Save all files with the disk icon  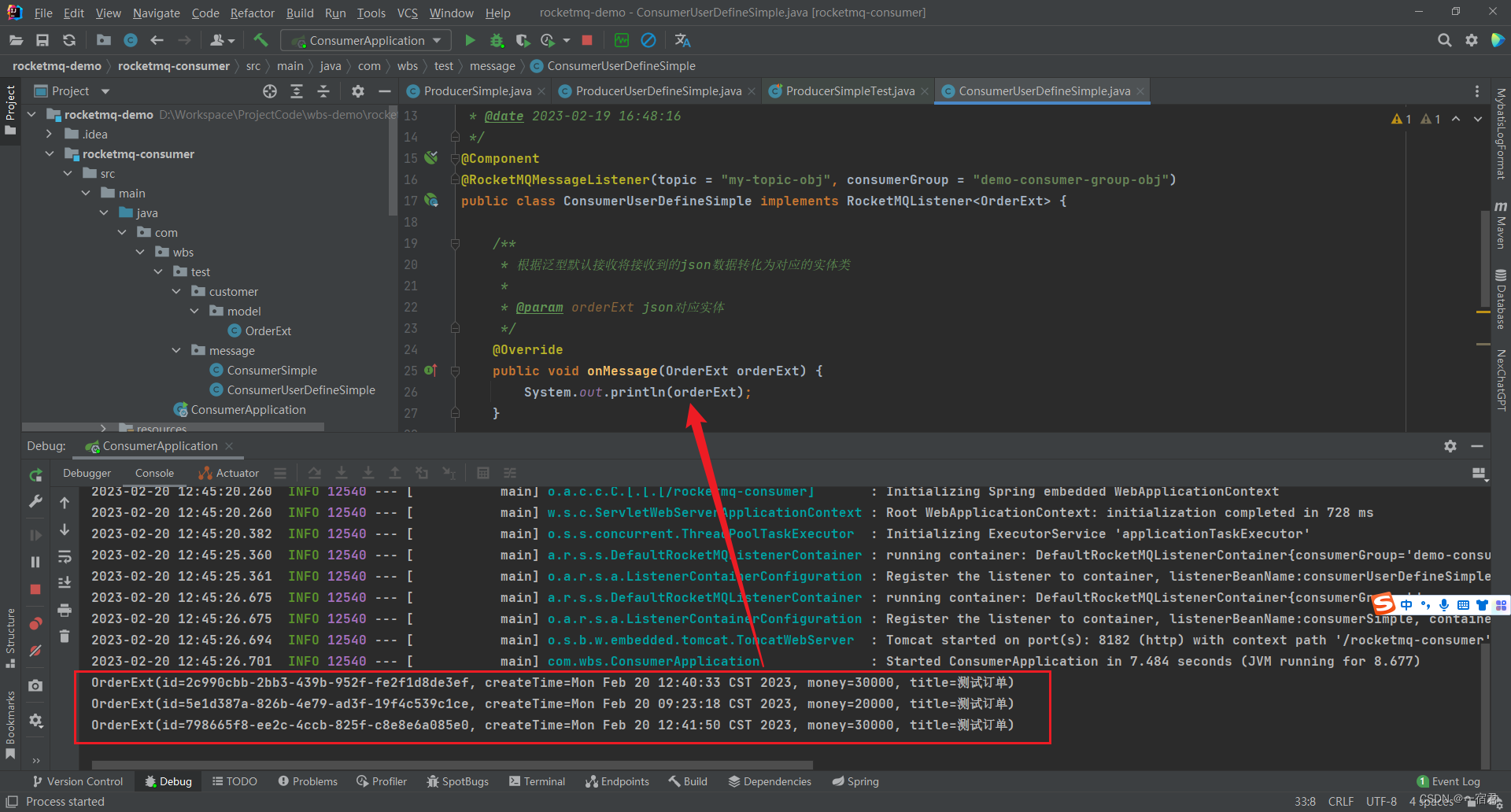(x=42, y=40)
